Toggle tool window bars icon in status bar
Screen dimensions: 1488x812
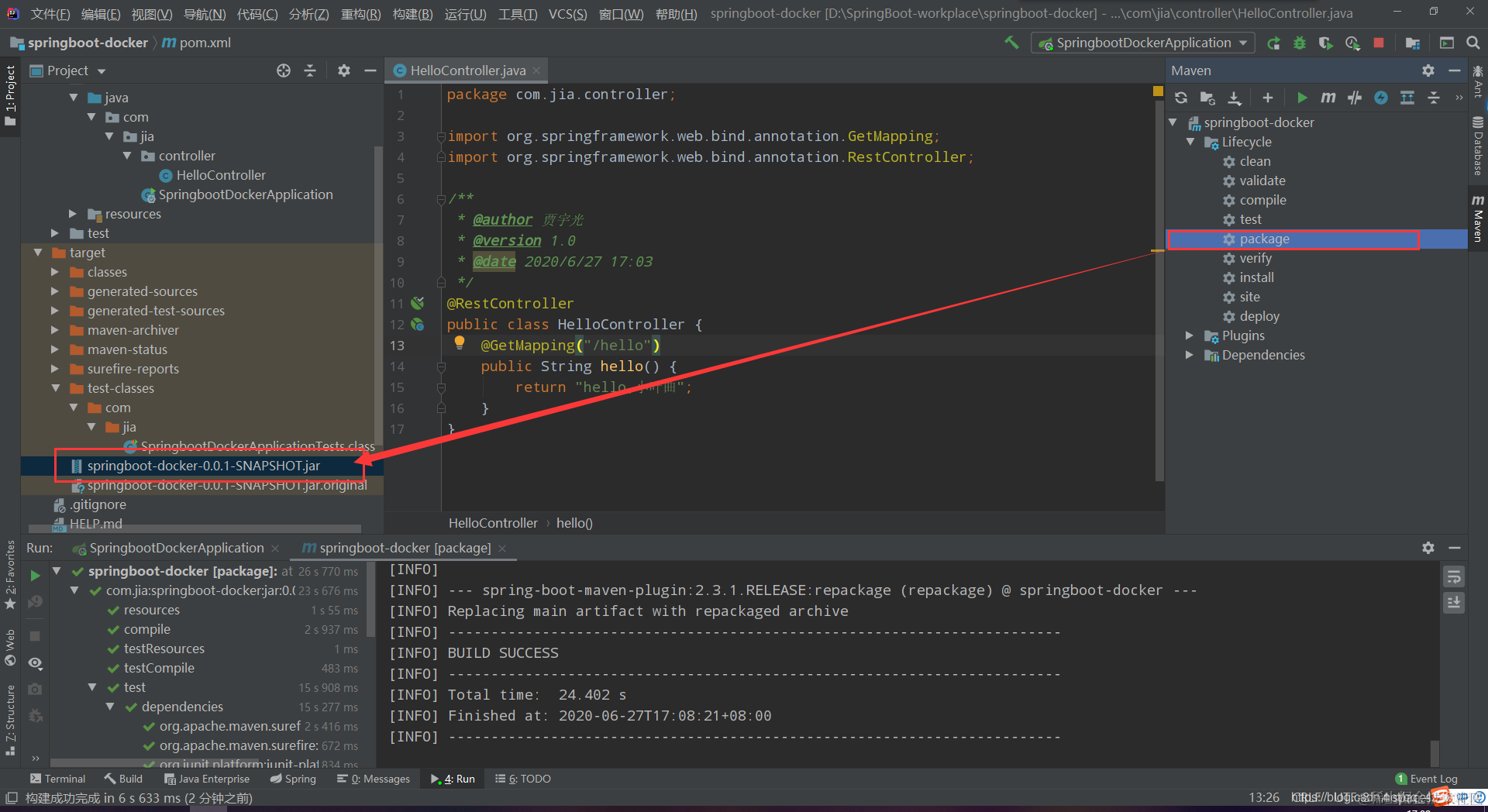click(11, 797)
